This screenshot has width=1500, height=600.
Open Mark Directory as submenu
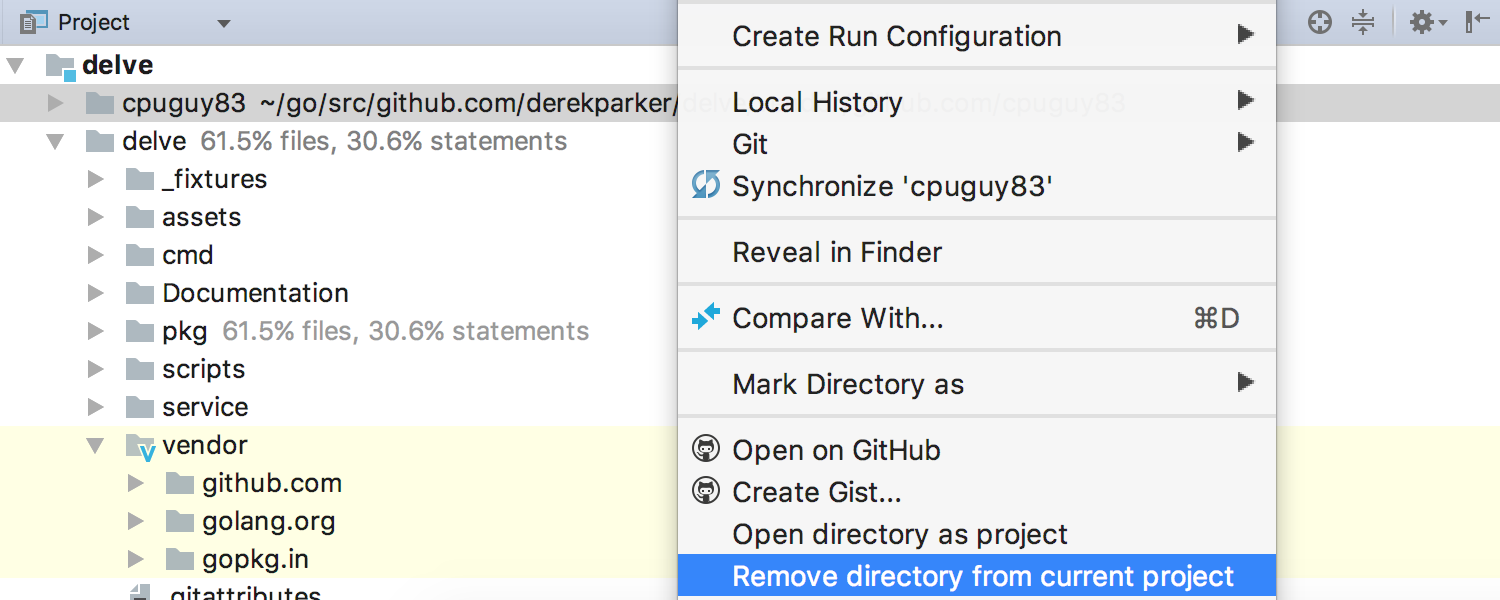click(977, 384)
